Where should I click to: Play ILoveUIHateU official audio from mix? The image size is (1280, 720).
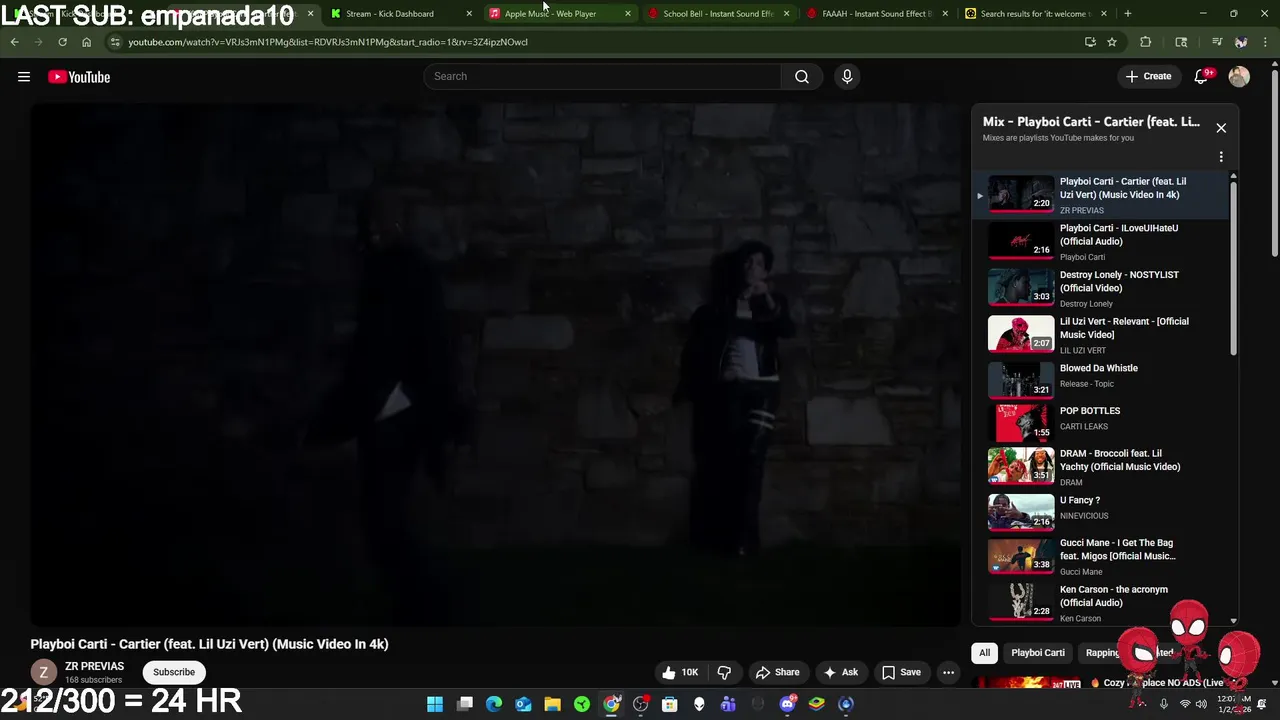[1100, 241]
